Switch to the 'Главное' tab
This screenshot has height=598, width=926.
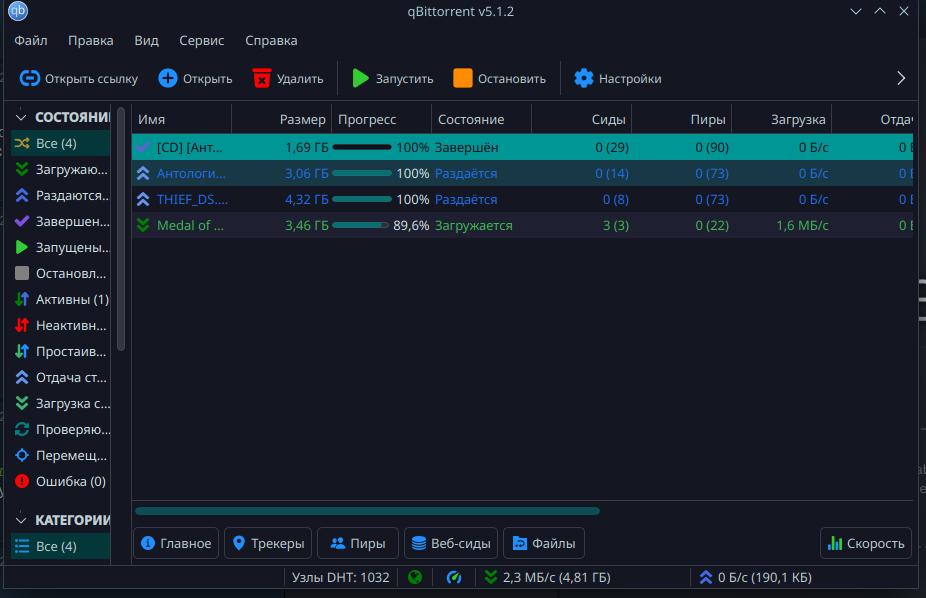point(176,543)
